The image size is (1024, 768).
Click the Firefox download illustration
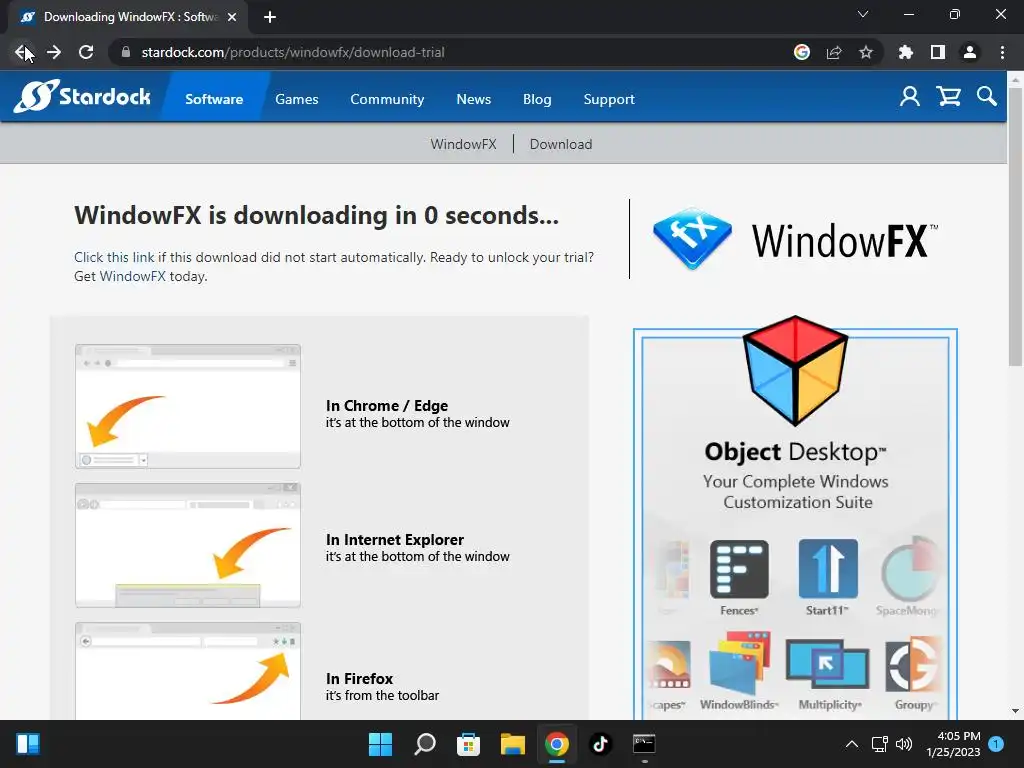click(188, 671)
